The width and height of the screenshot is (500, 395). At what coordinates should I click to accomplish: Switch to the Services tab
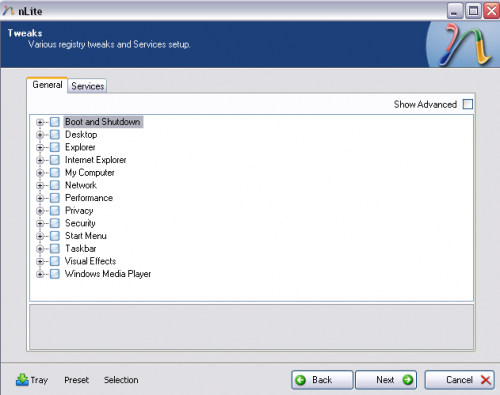[87, 86]
